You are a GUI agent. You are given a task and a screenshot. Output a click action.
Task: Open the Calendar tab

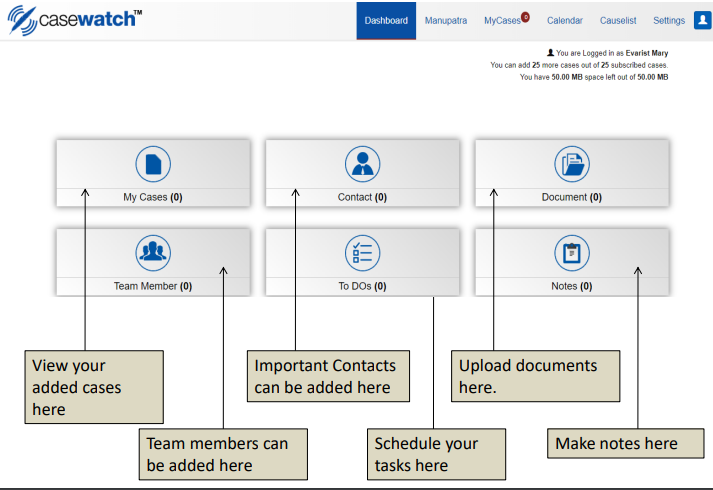565,20
